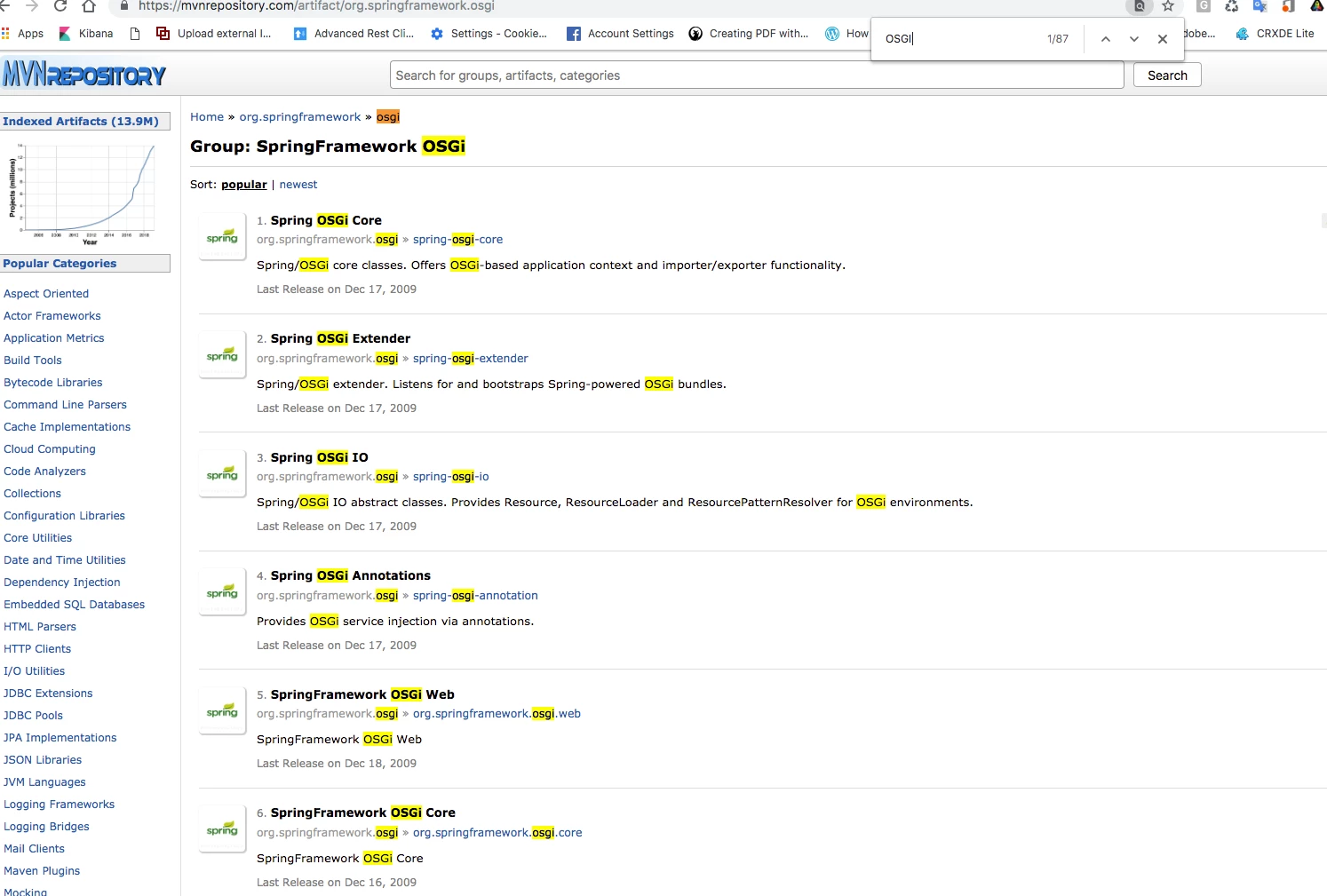The height and width of the screenshot is (896, 1327).
Task: Open the Google Translate extension icon
Action: [x=1259, y=5]
